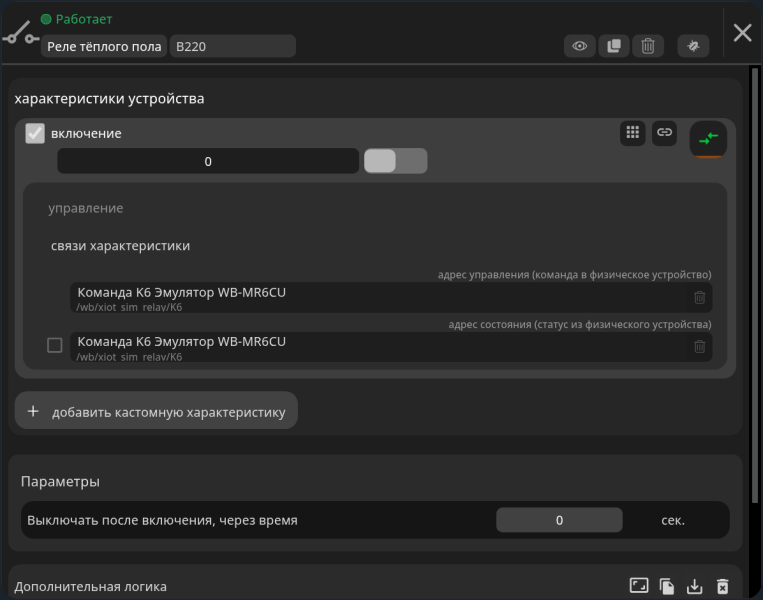Click the relay switch device icon
Image resolution: width=763 pixels, height=600 pixels.
coord(20,33)
